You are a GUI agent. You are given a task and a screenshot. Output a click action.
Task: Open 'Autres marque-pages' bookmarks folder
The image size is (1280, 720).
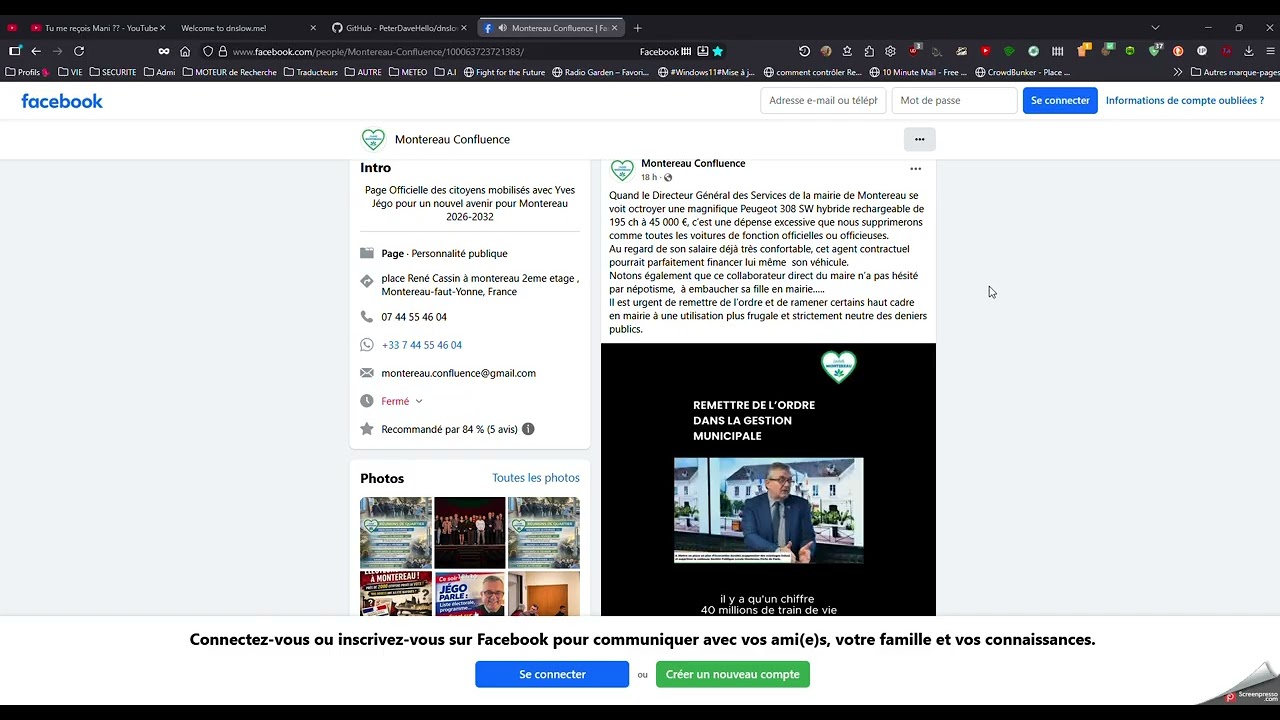1235,72
